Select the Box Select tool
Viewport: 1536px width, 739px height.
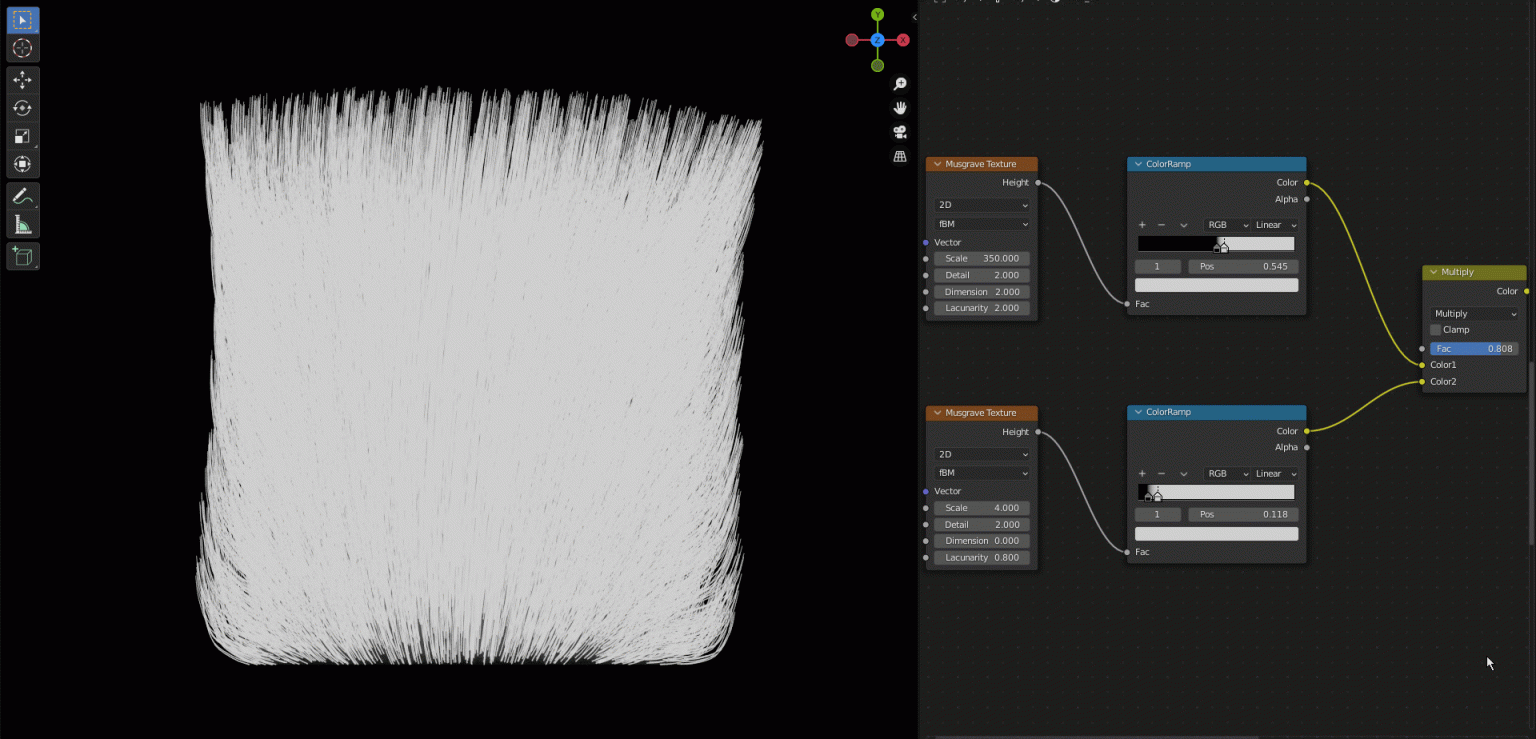tap(22, 19)
